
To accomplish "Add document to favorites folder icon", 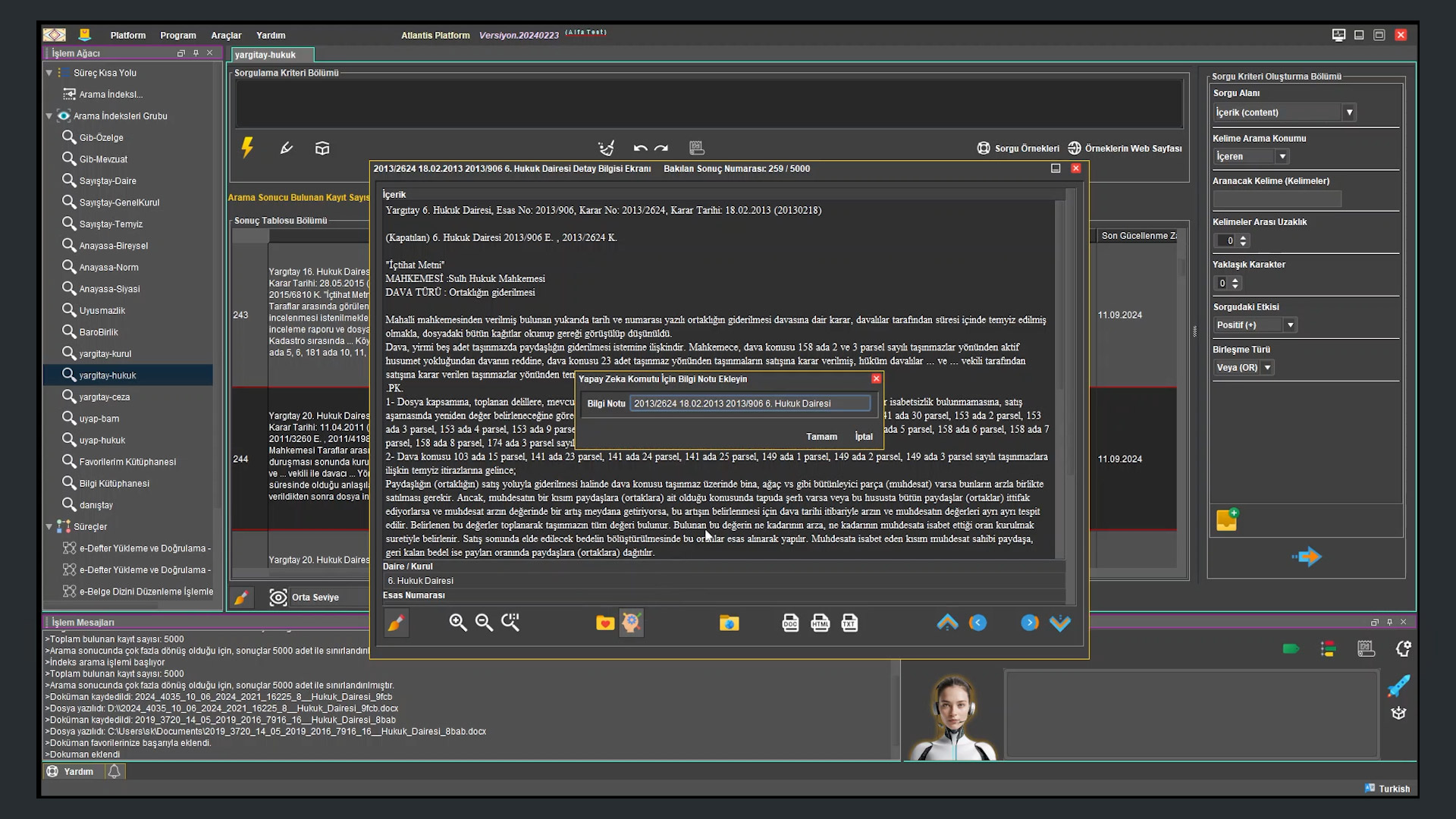I will [605, 623].
